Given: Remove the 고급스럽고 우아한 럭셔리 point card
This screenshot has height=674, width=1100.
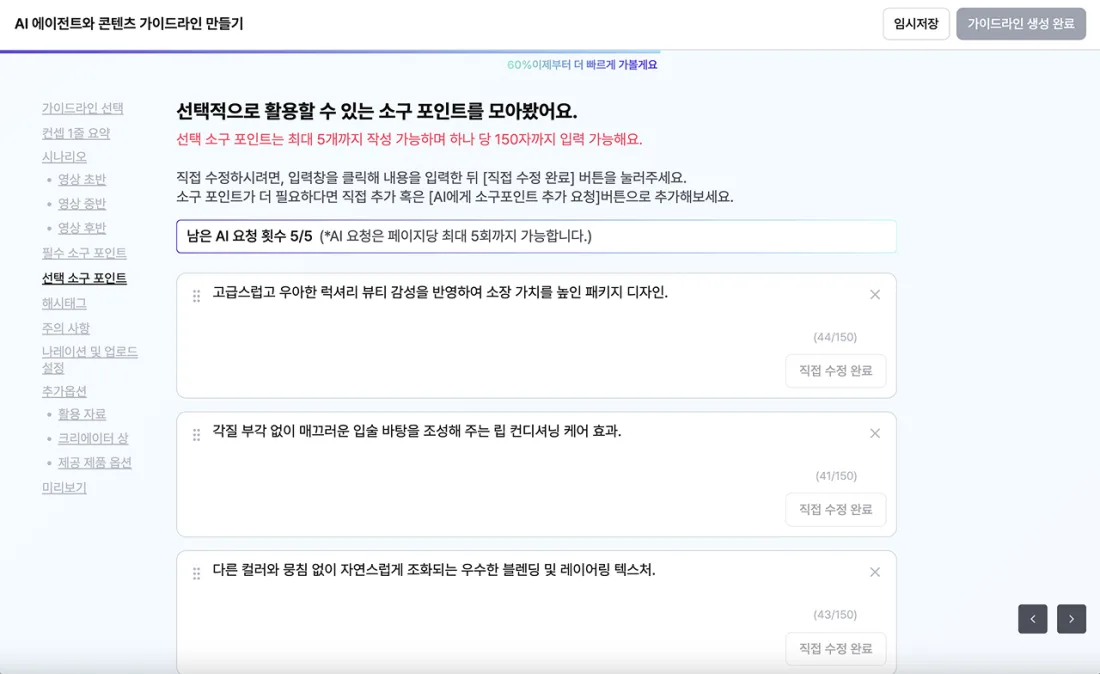Looking at the screenshot, I should [875, 295].
